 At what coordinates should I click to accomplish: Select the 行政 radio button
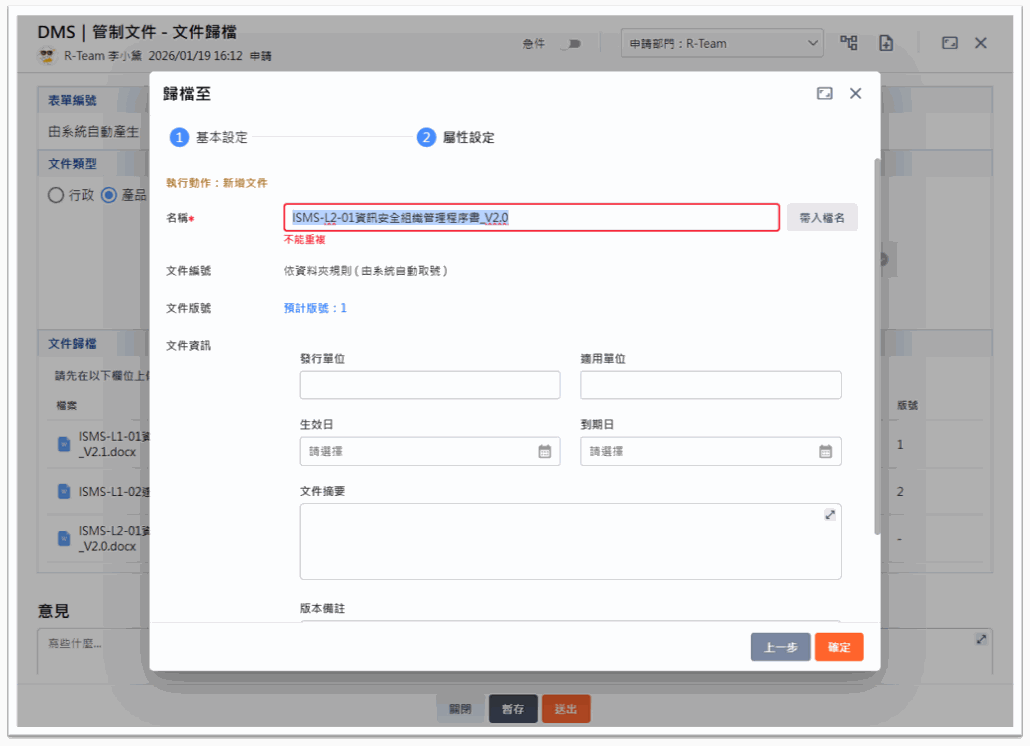(x=56, y=195)
